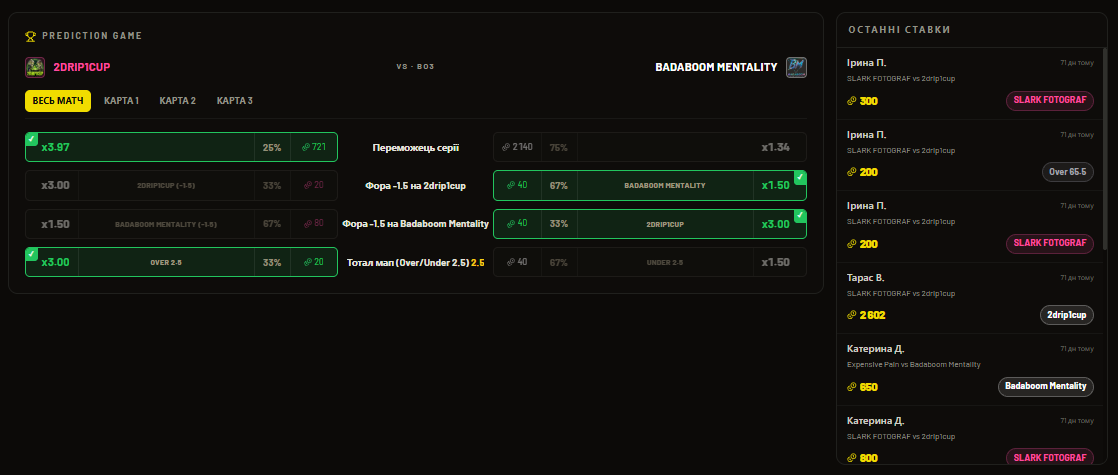Click the first pink SLARK FOTOGRAF badge
Viewport: 1118px width, 475px height.
[1050, 101]
